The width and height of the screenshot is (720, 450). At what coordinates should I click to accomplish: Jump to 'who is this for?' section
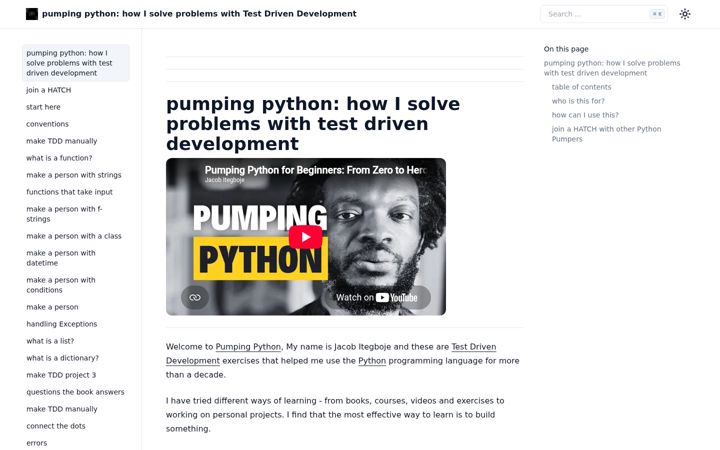[578, 101]
